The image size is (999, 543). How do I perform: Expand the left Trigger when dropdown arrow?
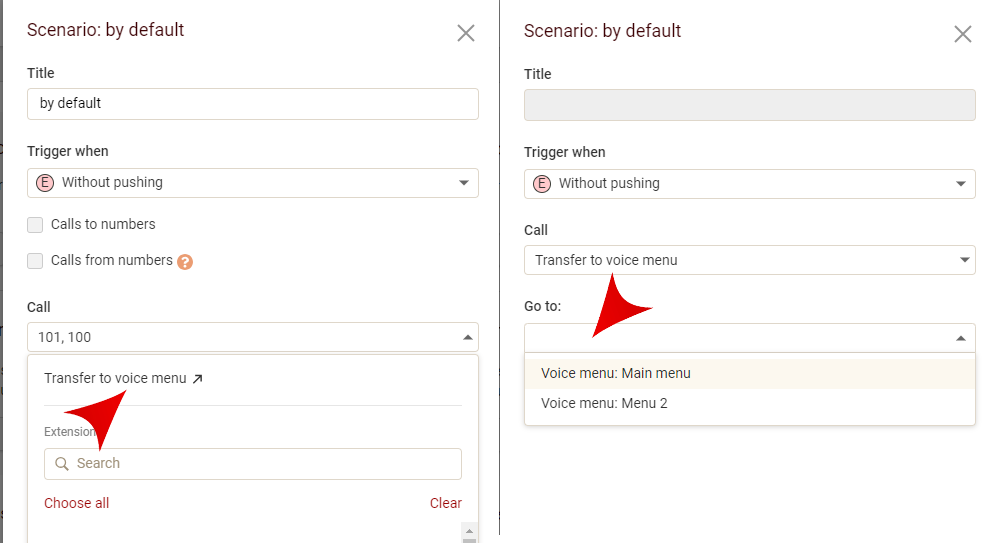(x=464, y=183)
